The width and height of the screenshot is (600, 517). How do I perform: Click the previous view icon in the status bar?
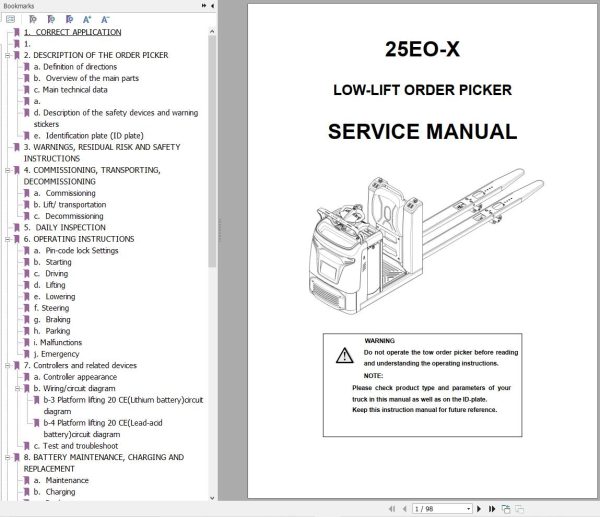pos(506,509)
